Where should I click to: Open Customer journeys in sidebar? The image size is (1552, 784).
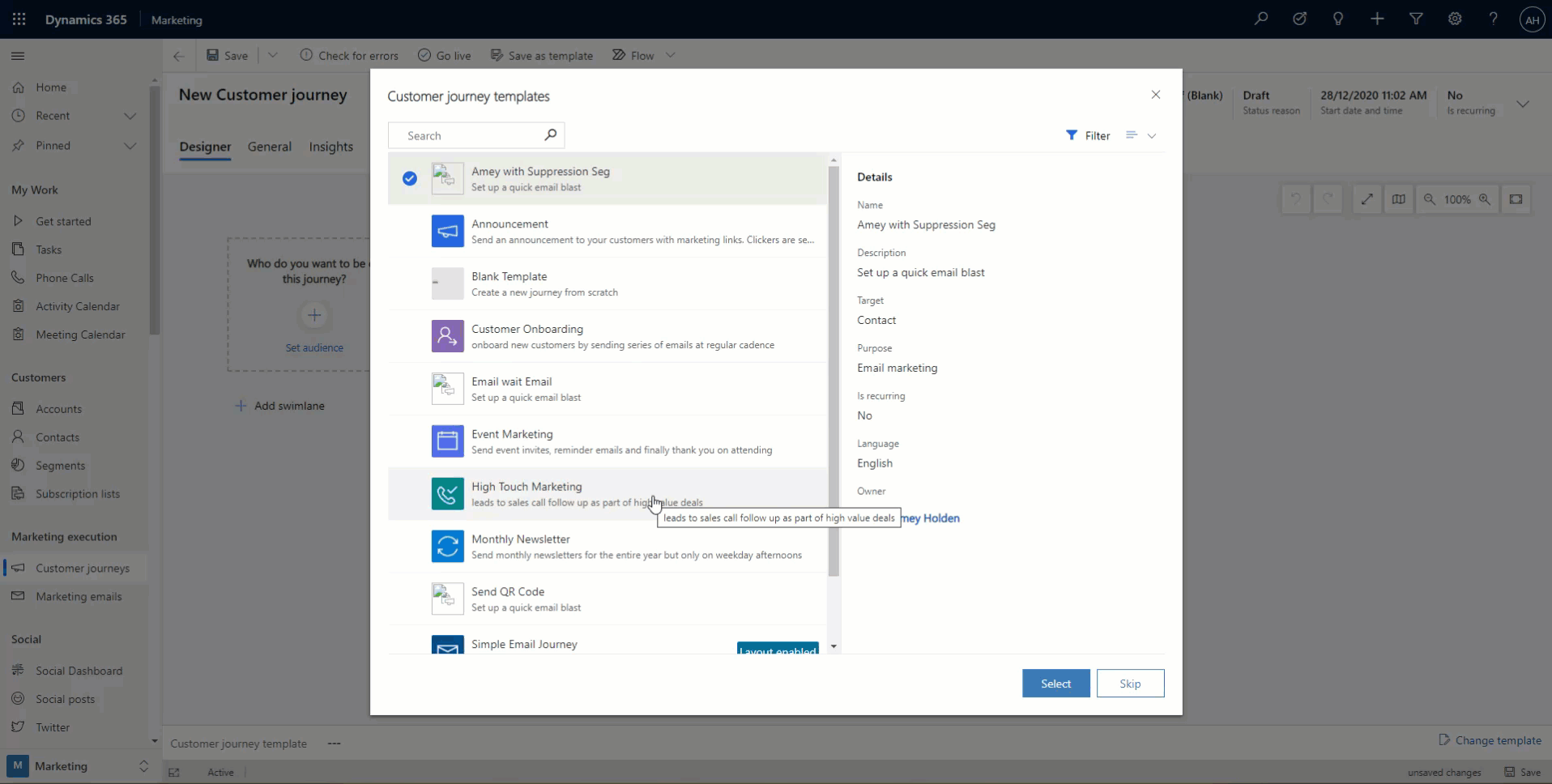[x=75, y=568]
